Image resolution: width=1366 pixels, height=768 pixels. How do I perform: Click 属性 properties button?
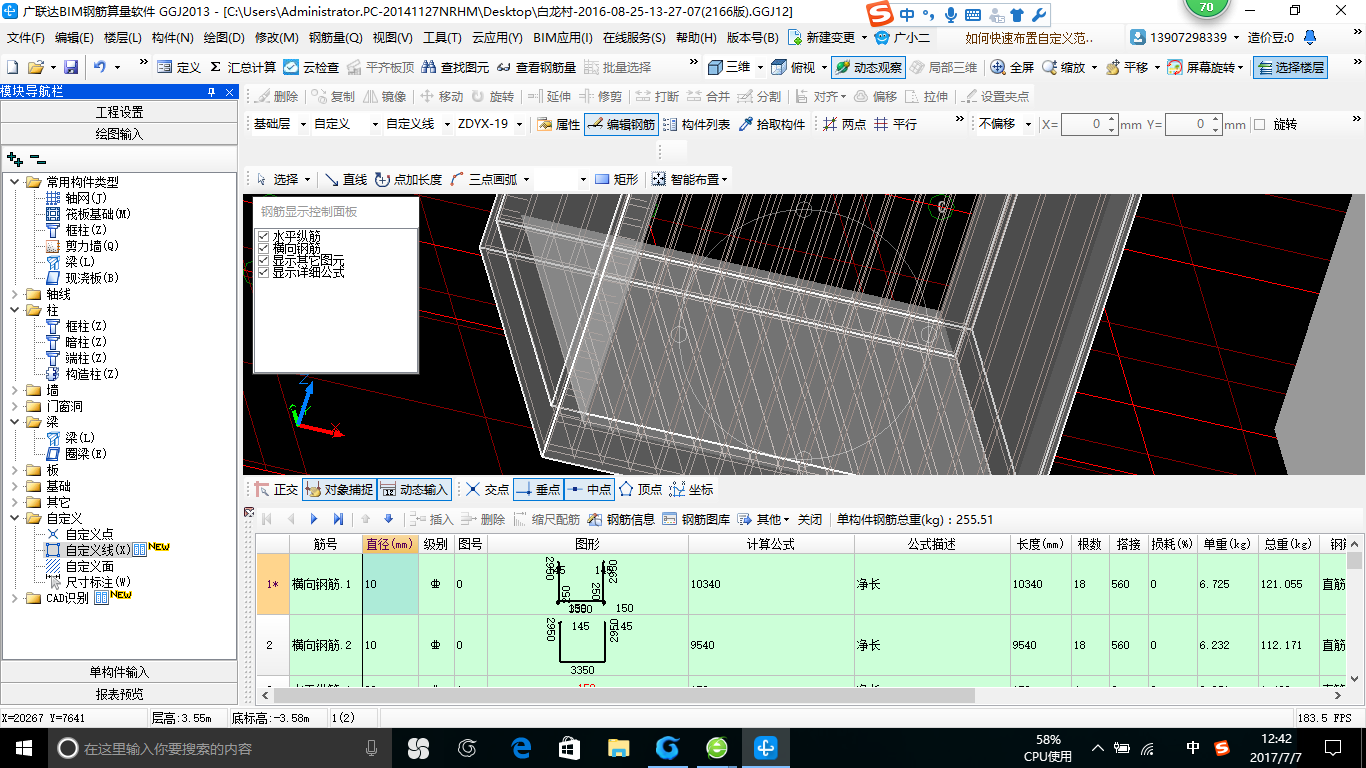[558, 124]
